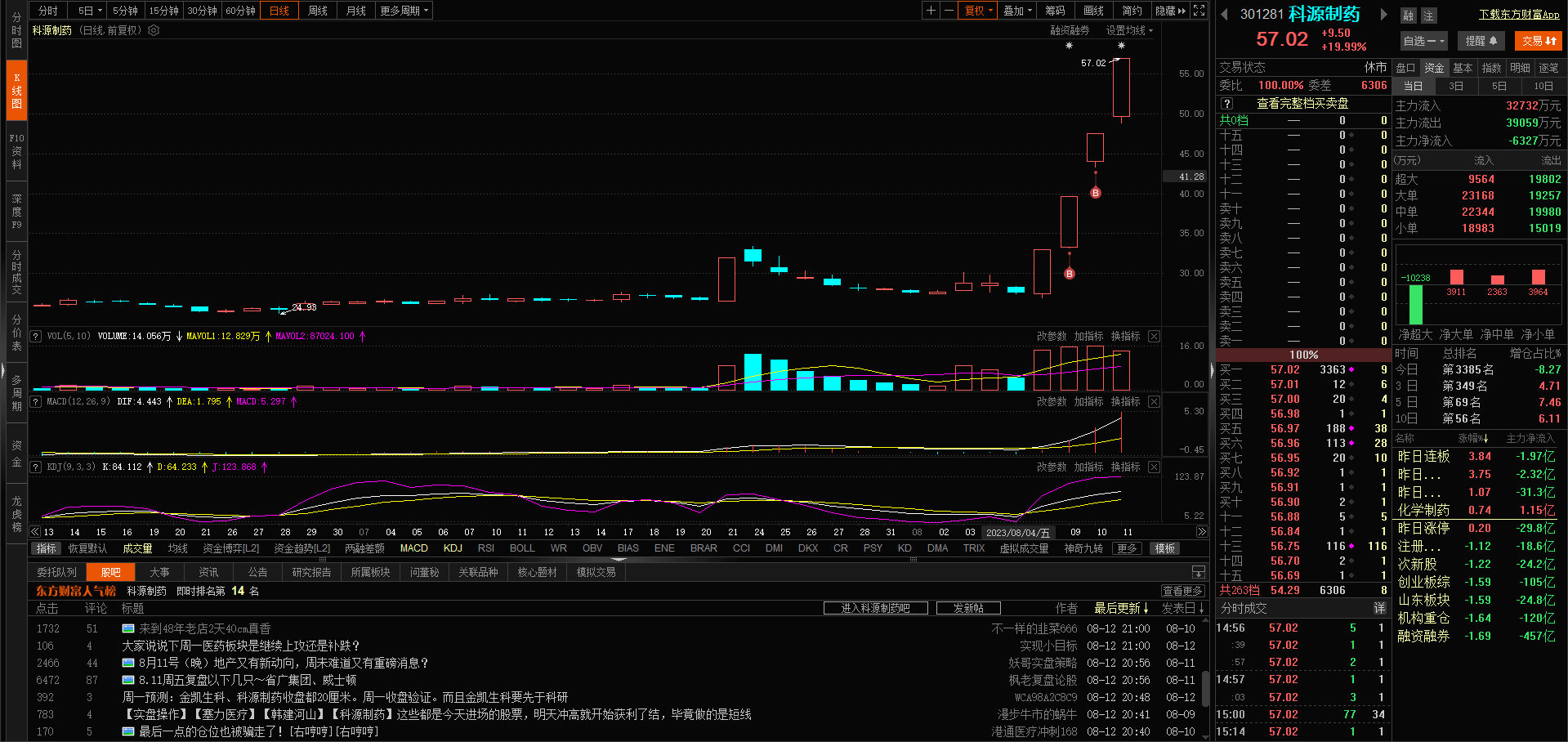Go to next stock arrow
The image size is (1568, 742).
click(1383, 14)
